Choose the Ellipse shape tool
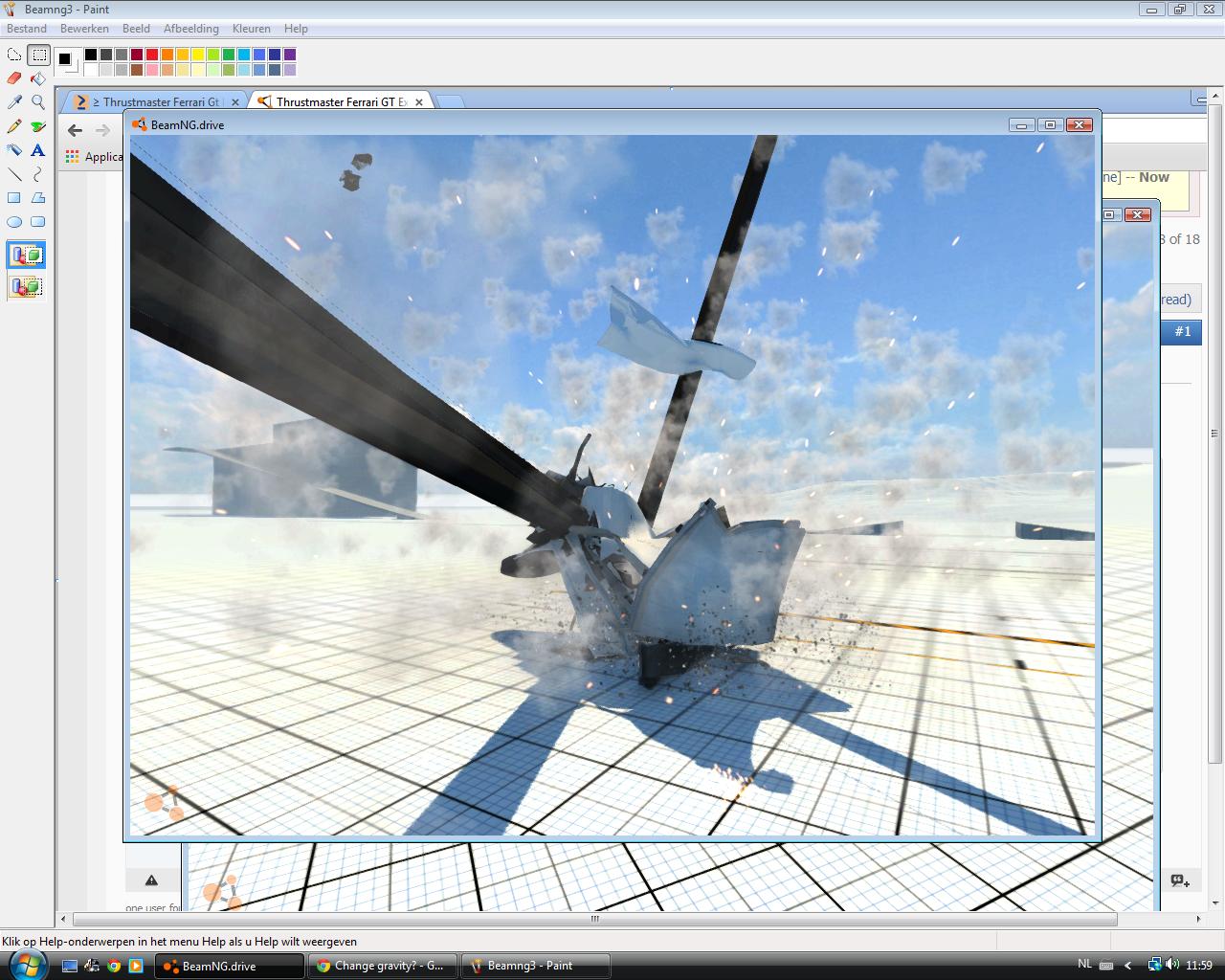Screen dimensions: 1225x980 14,222
